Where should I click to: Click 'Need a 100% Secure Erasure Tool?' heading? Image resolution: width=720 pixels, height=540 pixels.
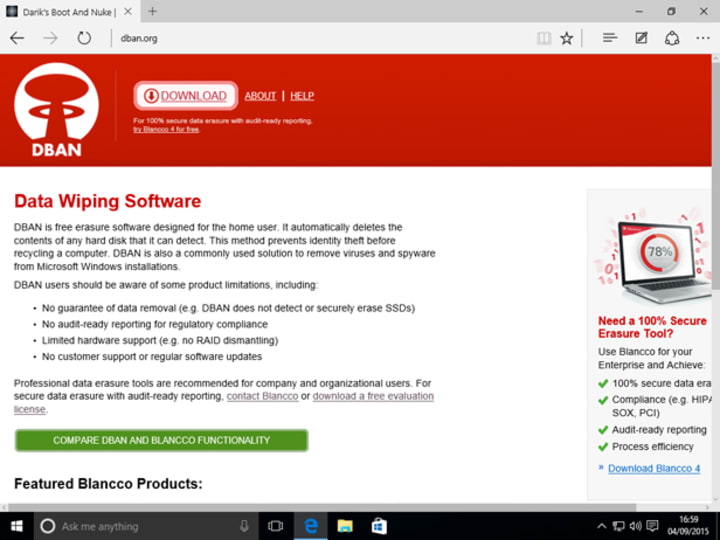652,327
